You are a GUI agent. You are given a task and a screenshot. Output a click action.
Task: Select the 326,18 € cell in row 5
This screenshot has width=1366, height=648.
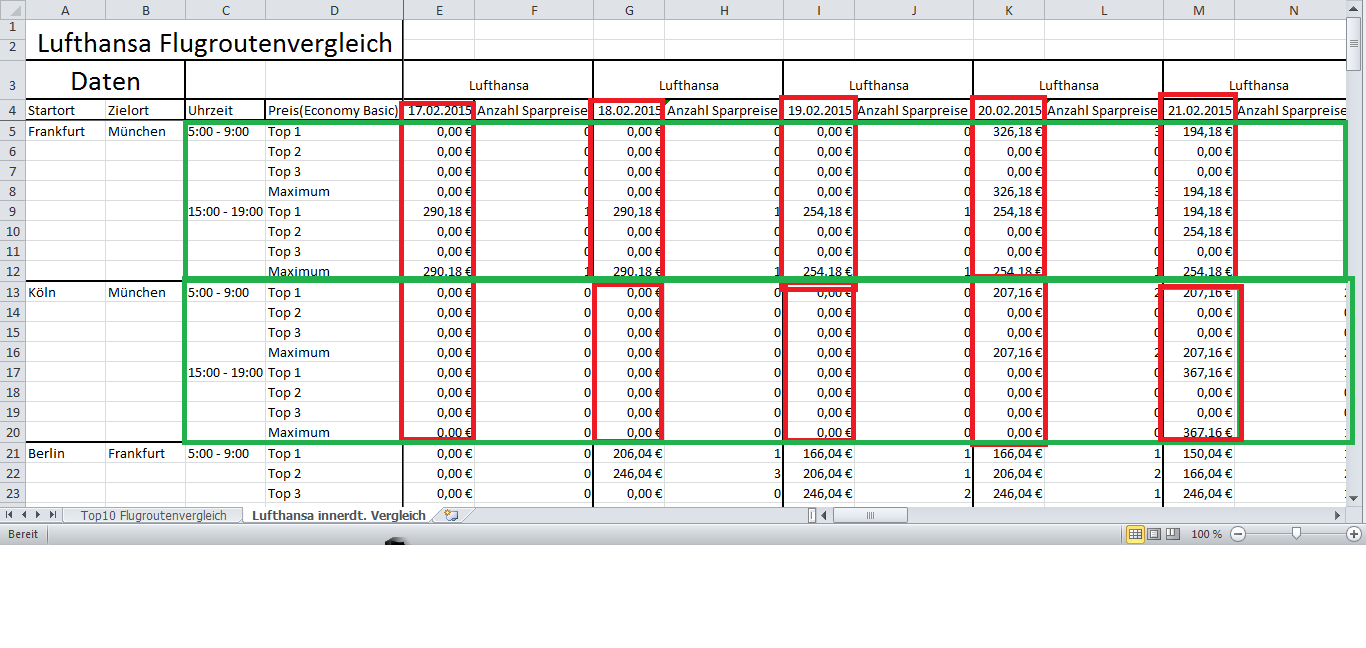1008,131
